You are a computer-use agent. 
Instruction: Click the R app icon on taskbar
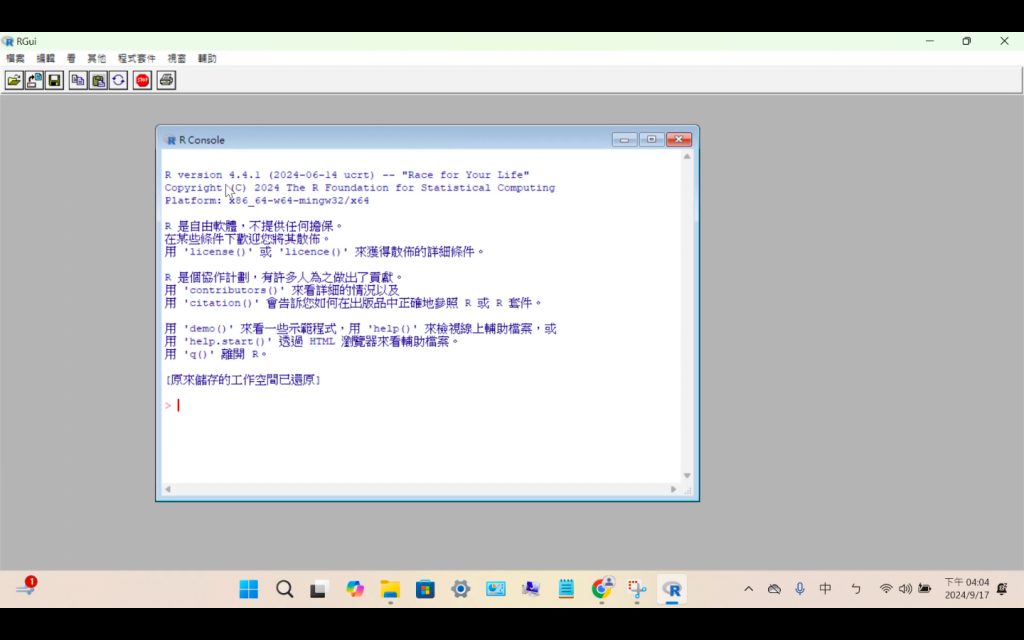[672, 589]
